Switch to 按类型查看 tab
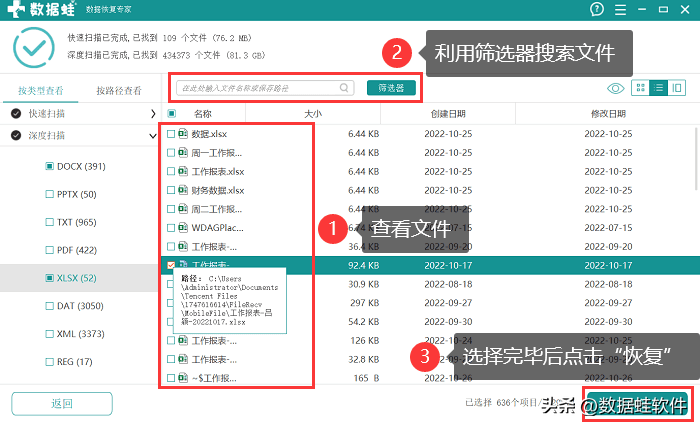This screenshot has width=700, height=427. (x=41, y=91)
